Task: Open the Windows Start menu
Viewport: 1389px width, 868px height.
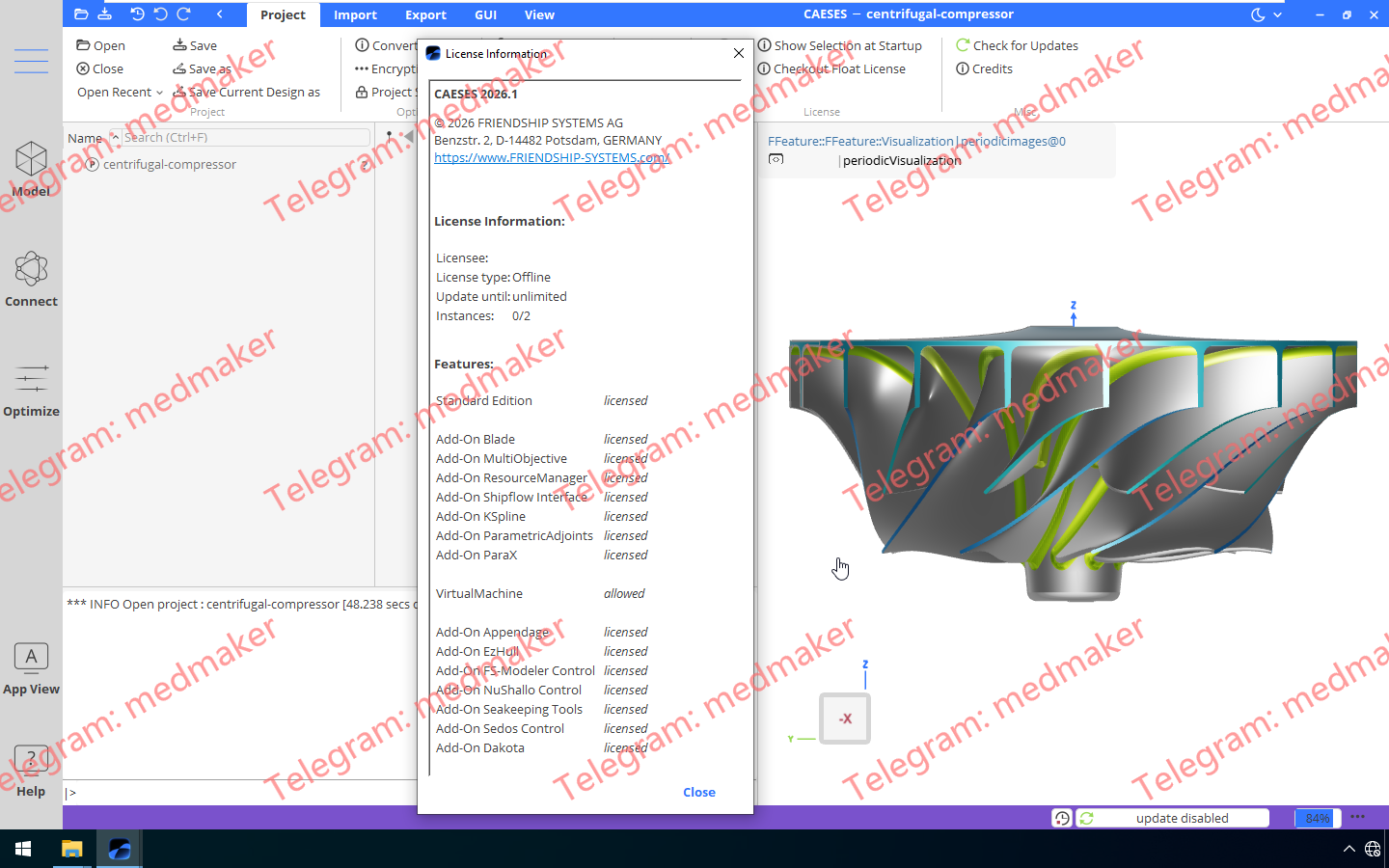Action: pyautogui.click(x=23, y=849)
